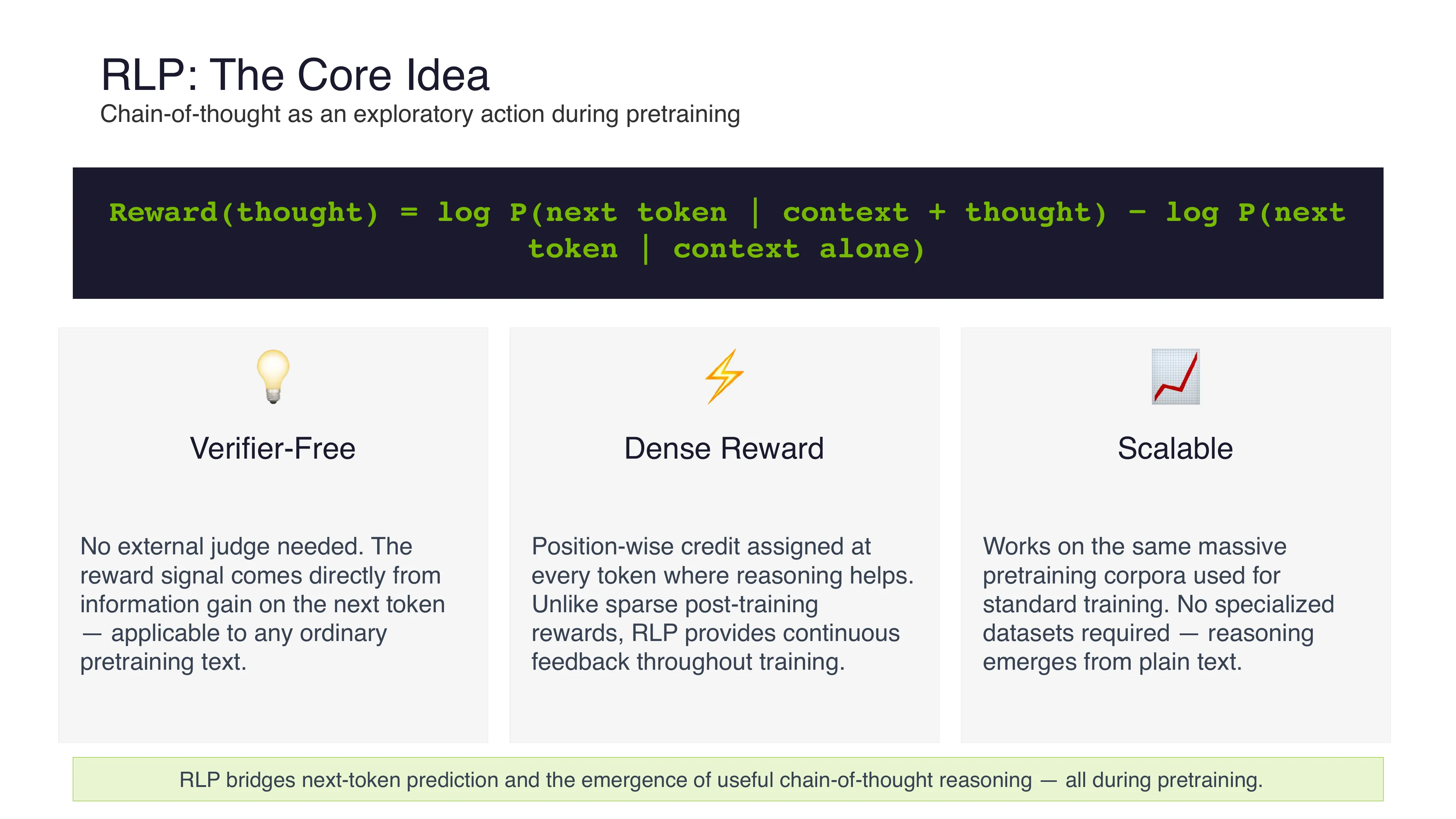Click the minus sign in the formula
Viewport: 1456px width, 819px height.
1137,213
